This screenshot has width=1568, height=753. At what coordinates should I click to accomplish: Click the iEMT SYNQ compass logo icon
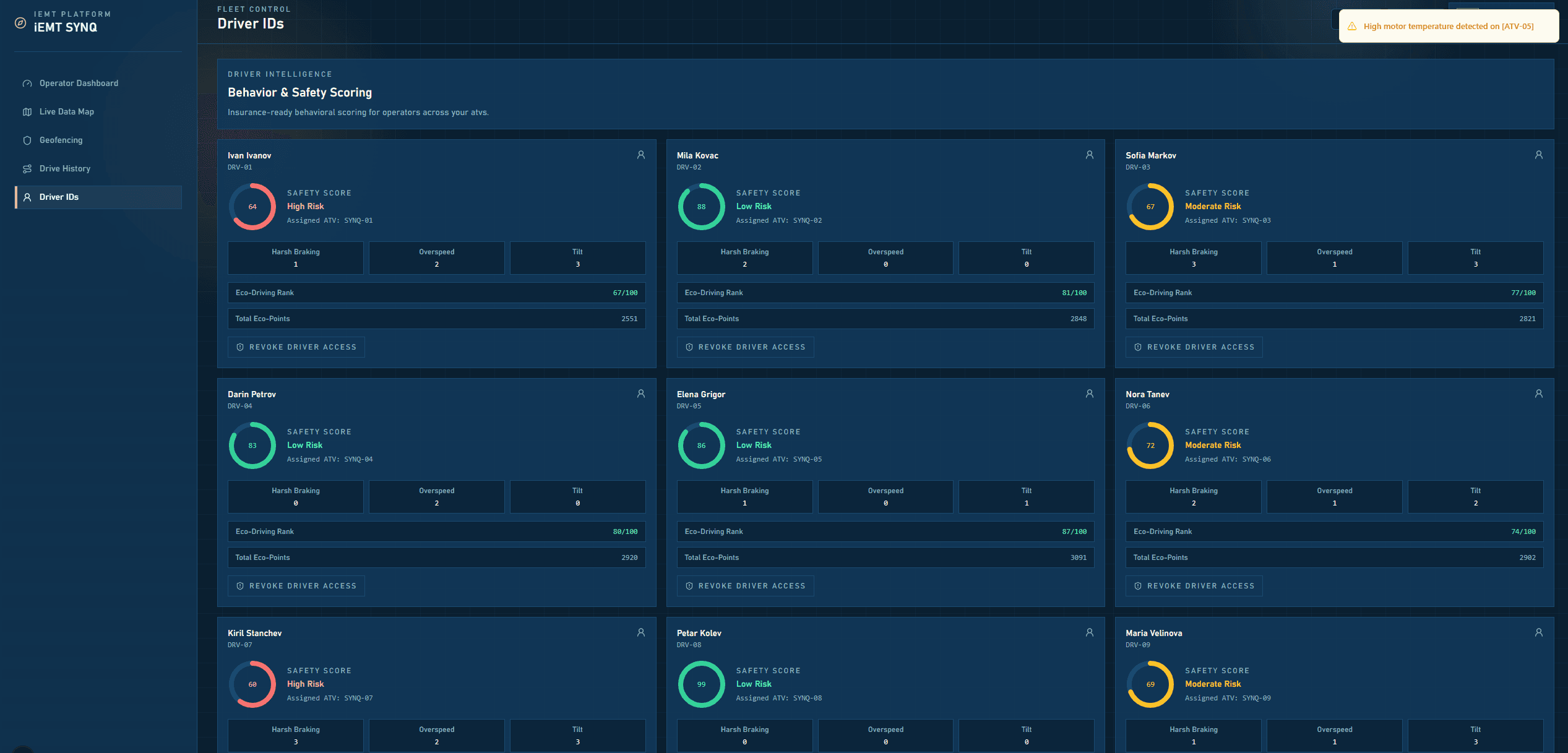click(x=20, y=23)
